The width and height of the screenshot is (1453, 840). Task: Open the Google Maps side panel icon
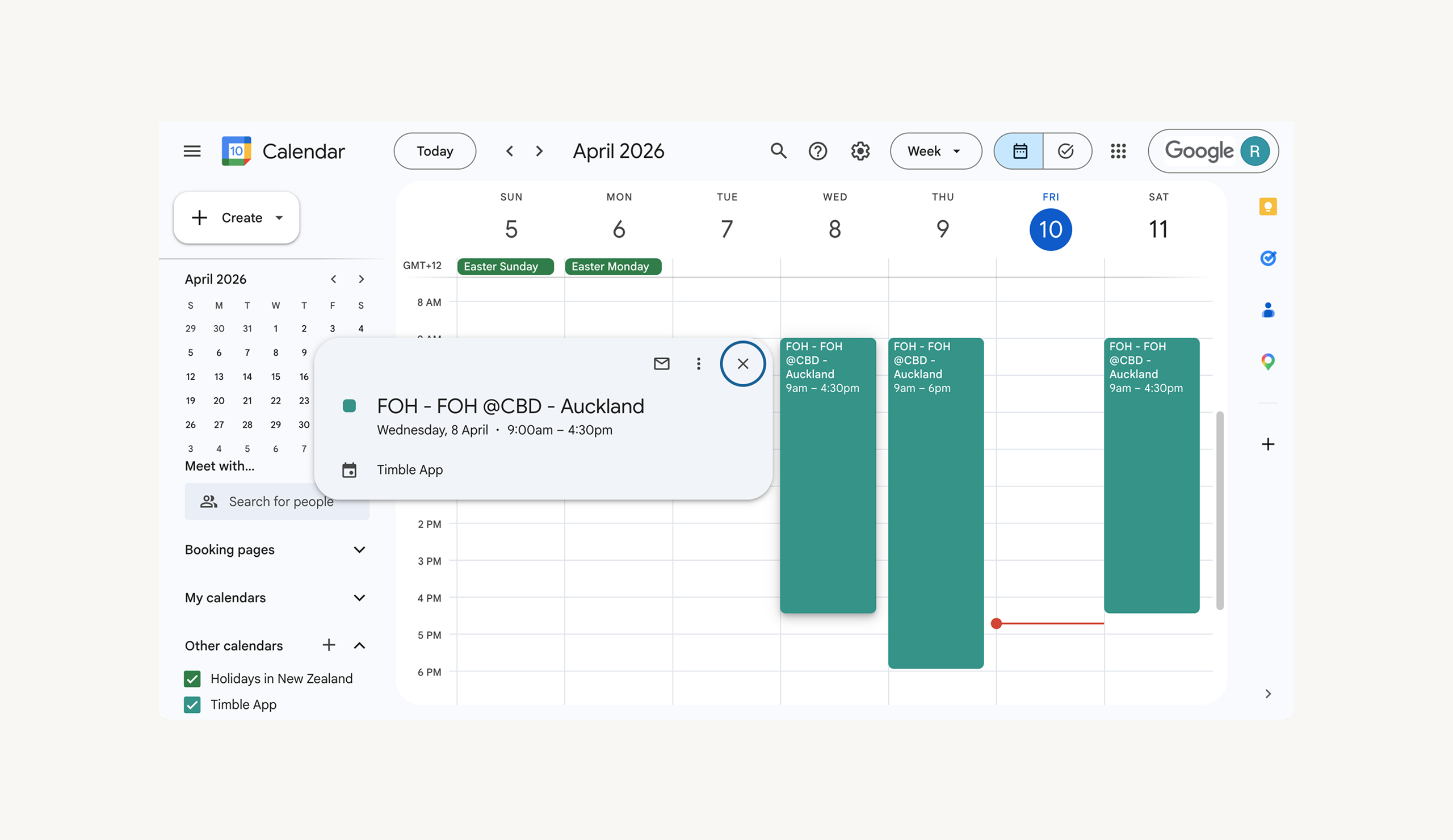[x=1267, y=362]
